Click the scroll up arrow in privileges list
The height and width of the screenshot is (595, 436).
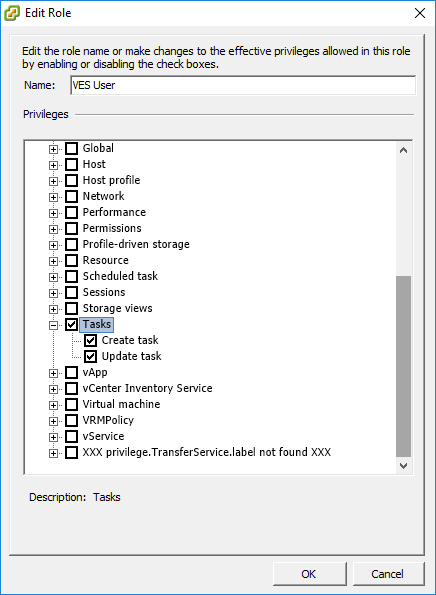point(403,150)
